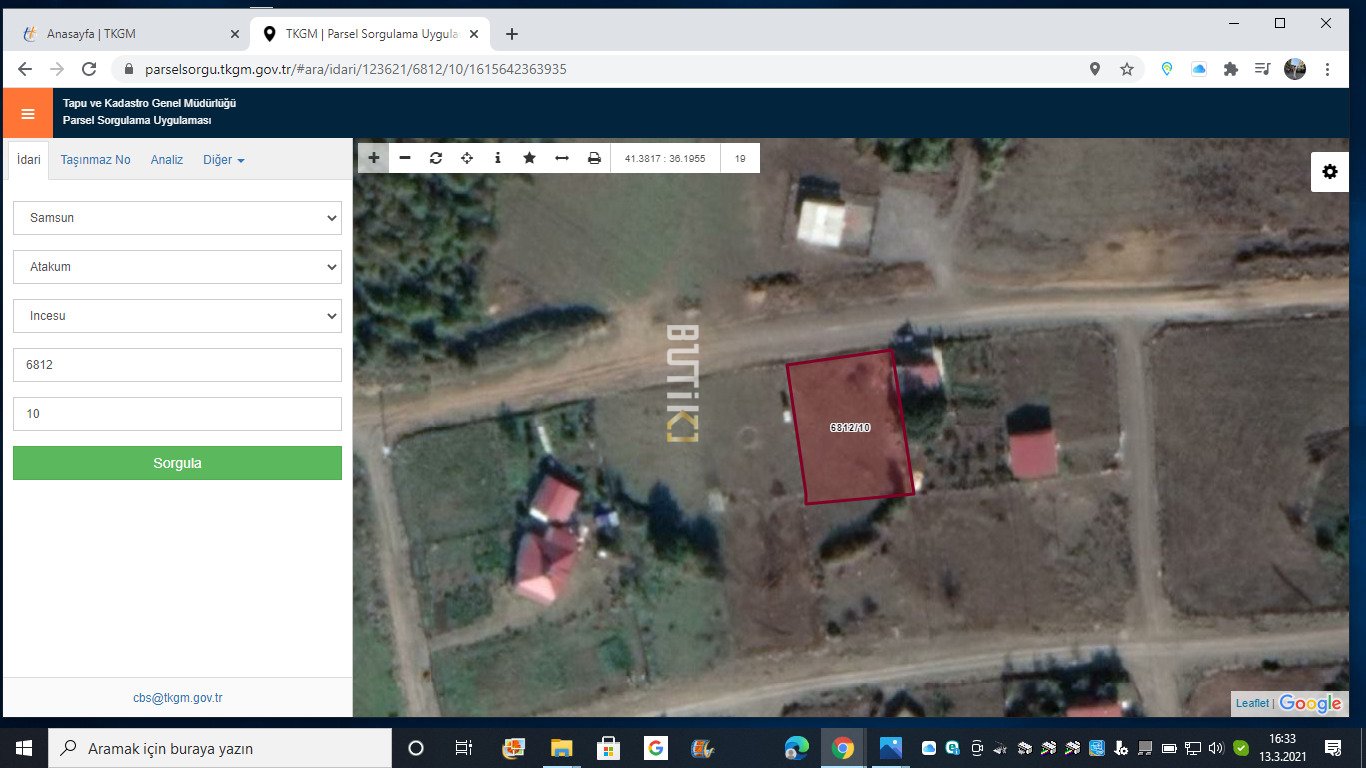This screenshot has height=768, width=1366.
Task: Open the media control icon in Chrome toolbar
Action: click(1263, 69)
